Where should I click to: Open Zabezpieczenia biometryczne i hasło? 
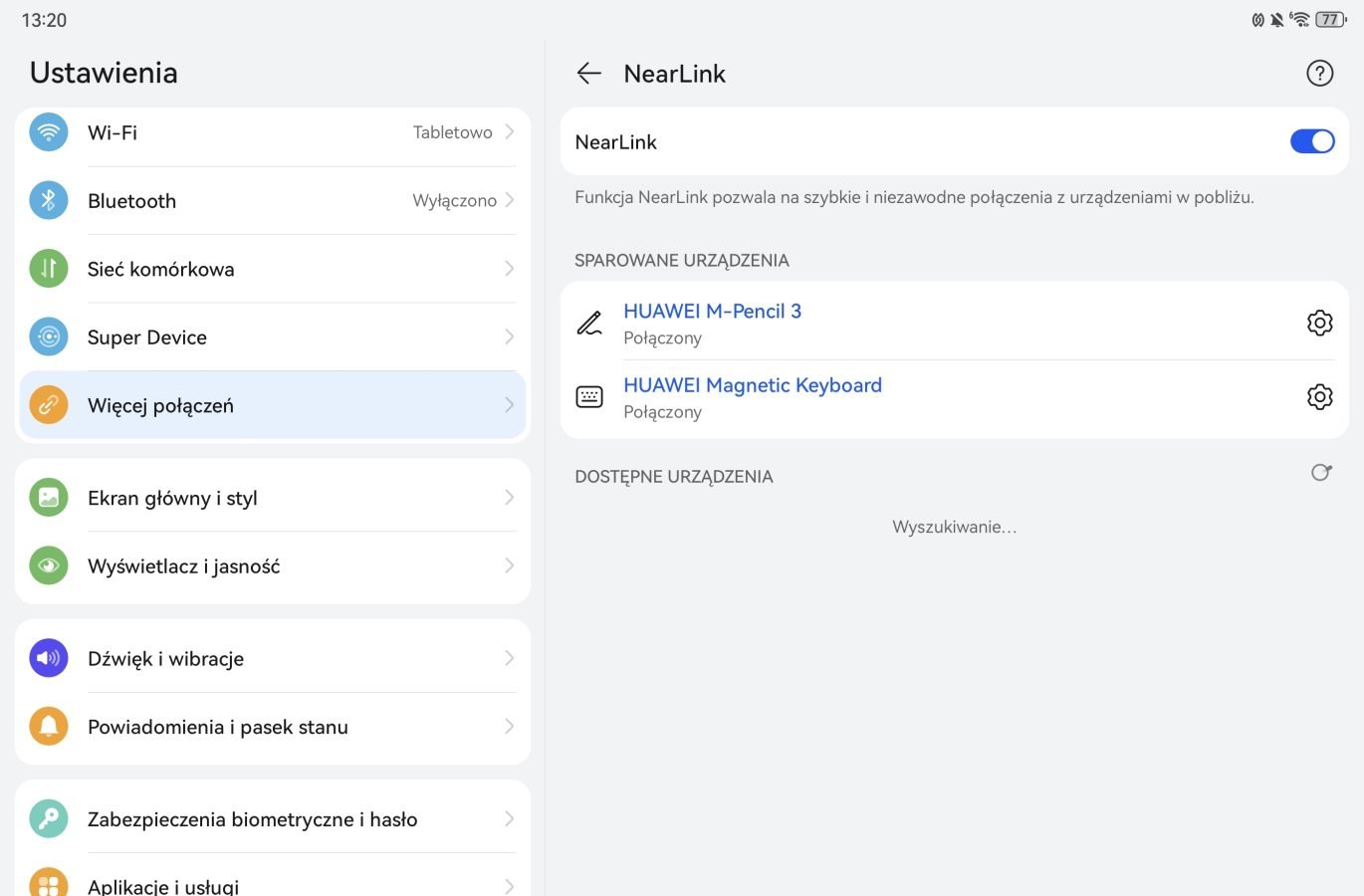[273, 818]
